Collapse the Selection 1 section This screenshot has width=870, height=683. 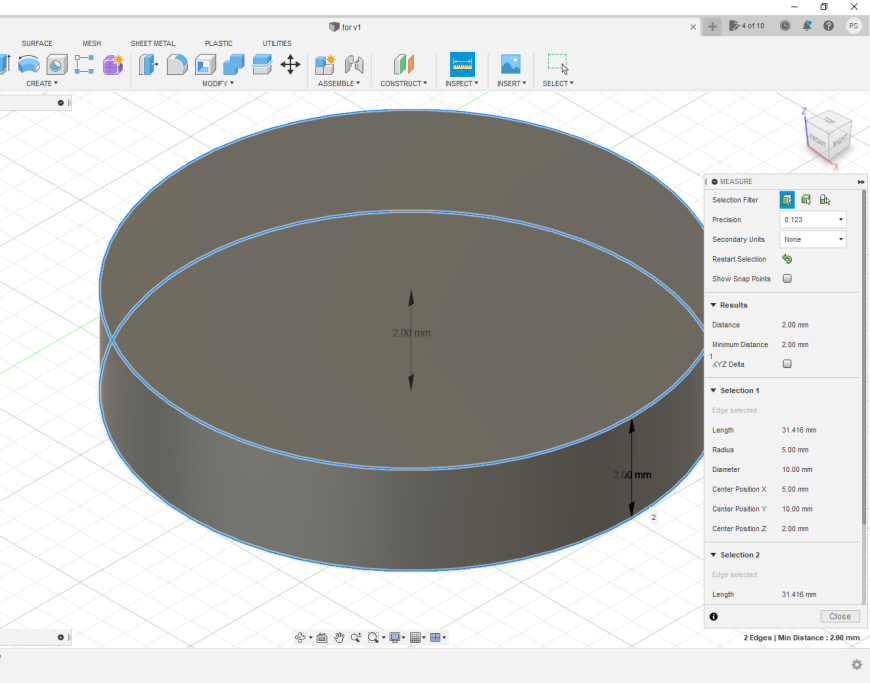point(713,390)
